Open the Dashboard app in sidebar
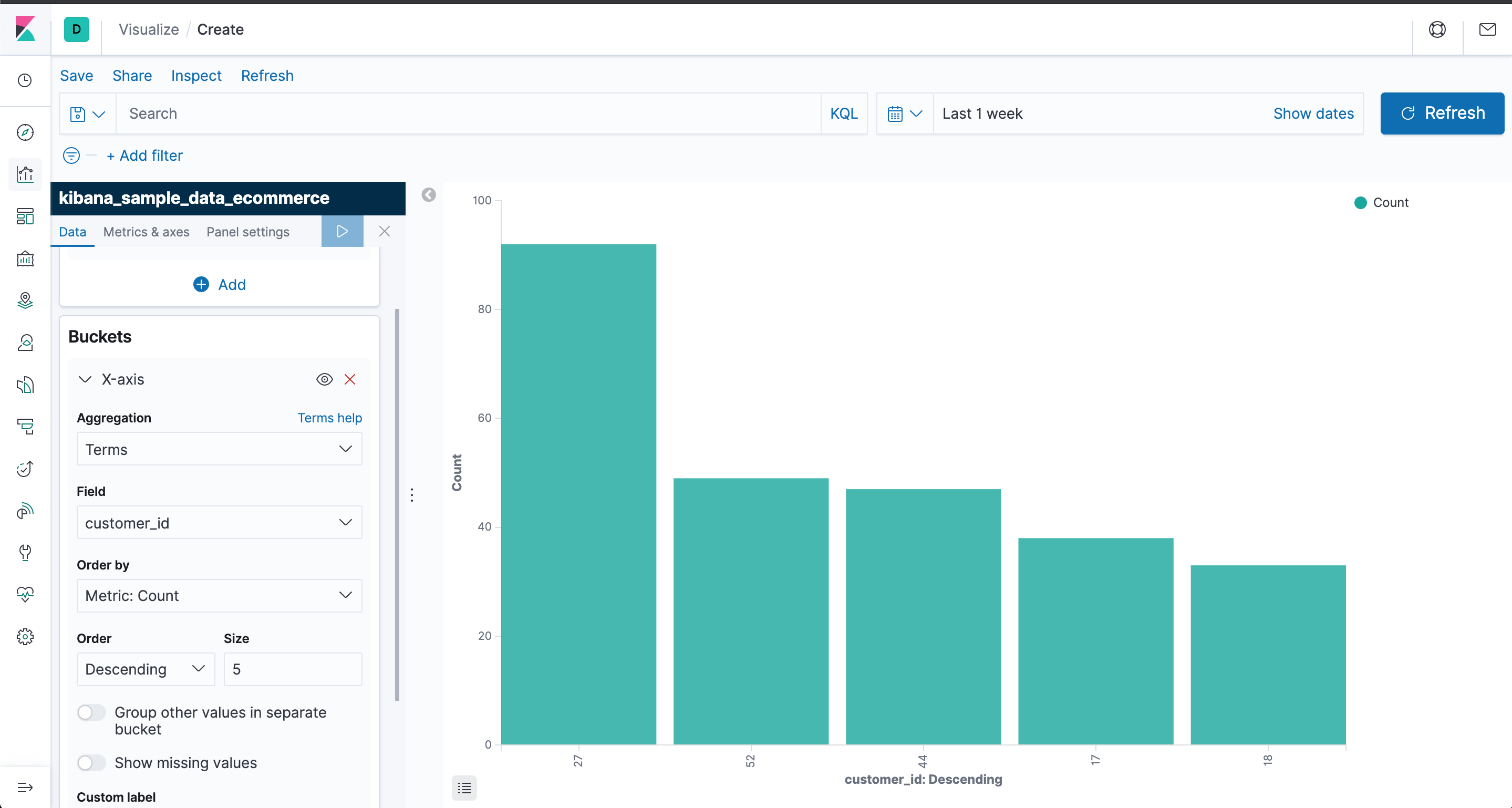Viewport: 1512px width, 808px height. click(x=25, y=216)
